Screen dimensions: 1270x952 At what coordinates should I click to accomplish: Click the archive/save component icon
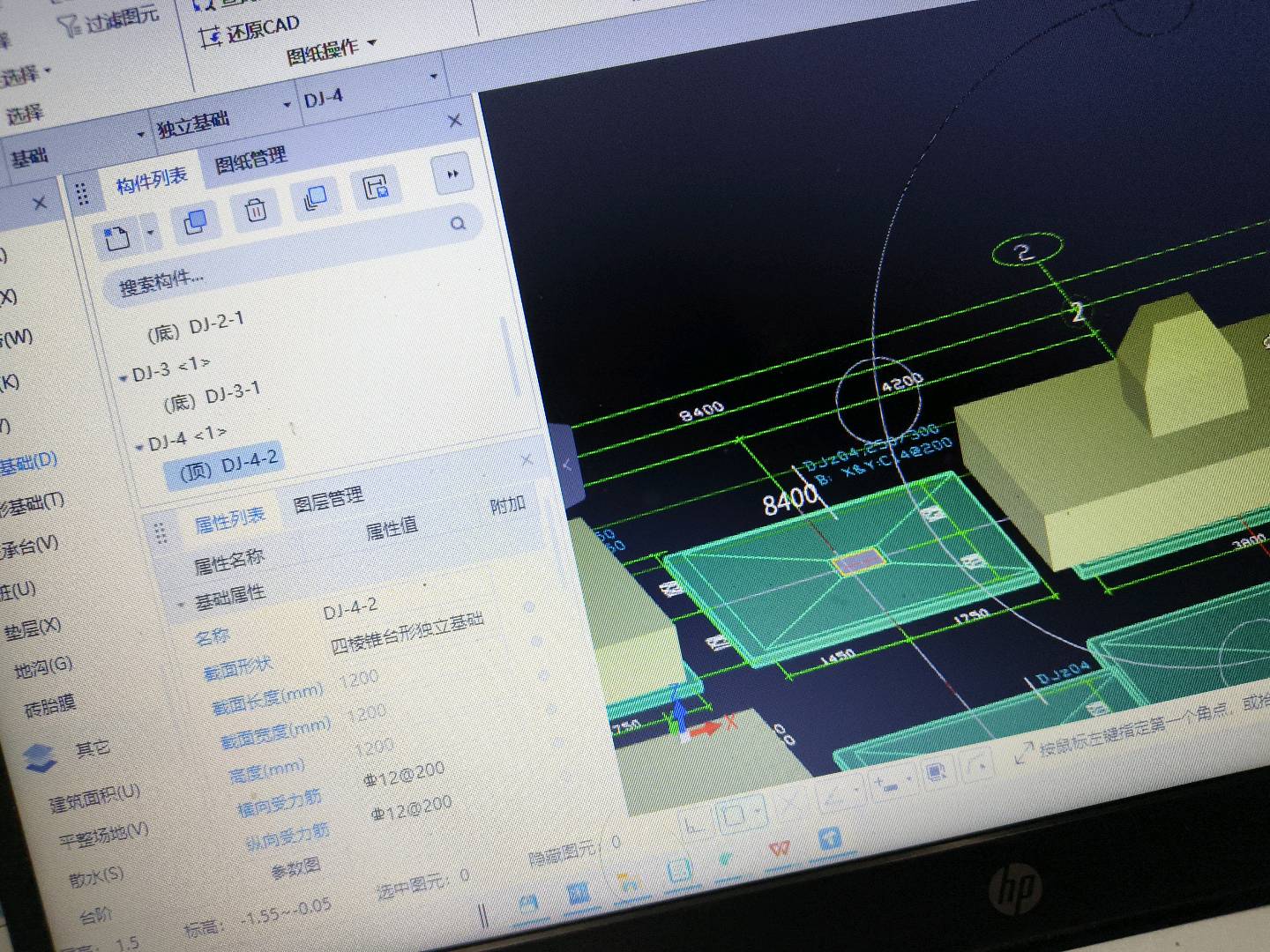376,186
